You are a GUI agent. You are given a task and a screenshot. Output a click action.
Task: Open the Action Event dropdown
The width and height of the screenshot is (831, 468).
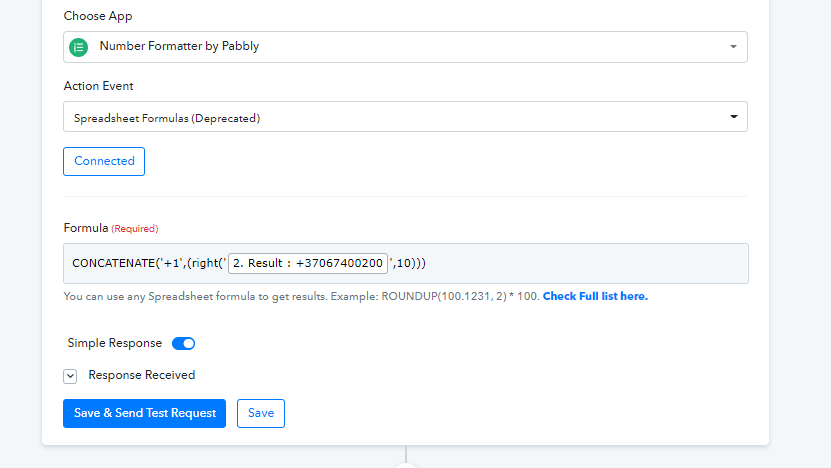pyautogui.click(x=405, y=117)
